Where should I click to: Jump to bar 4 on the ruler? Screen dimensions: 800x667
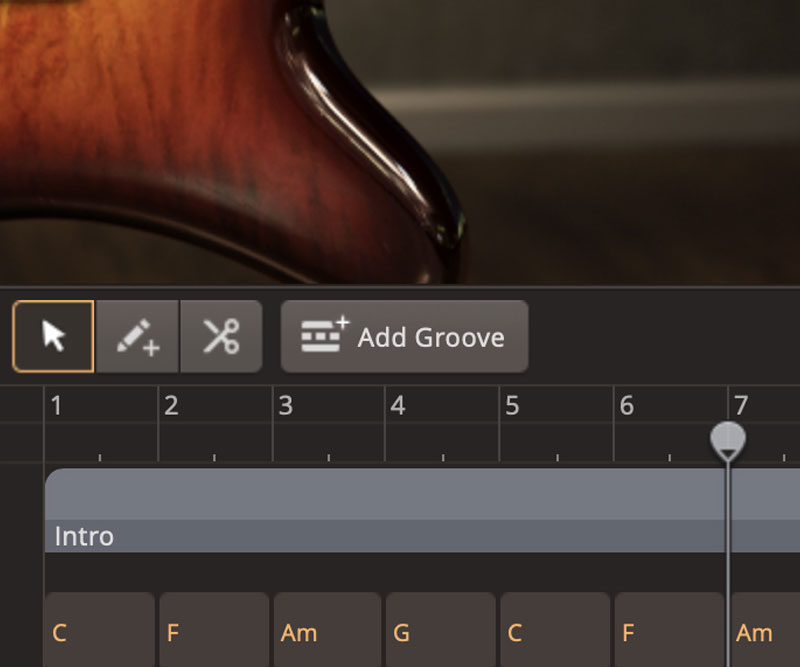click(398, 405)
